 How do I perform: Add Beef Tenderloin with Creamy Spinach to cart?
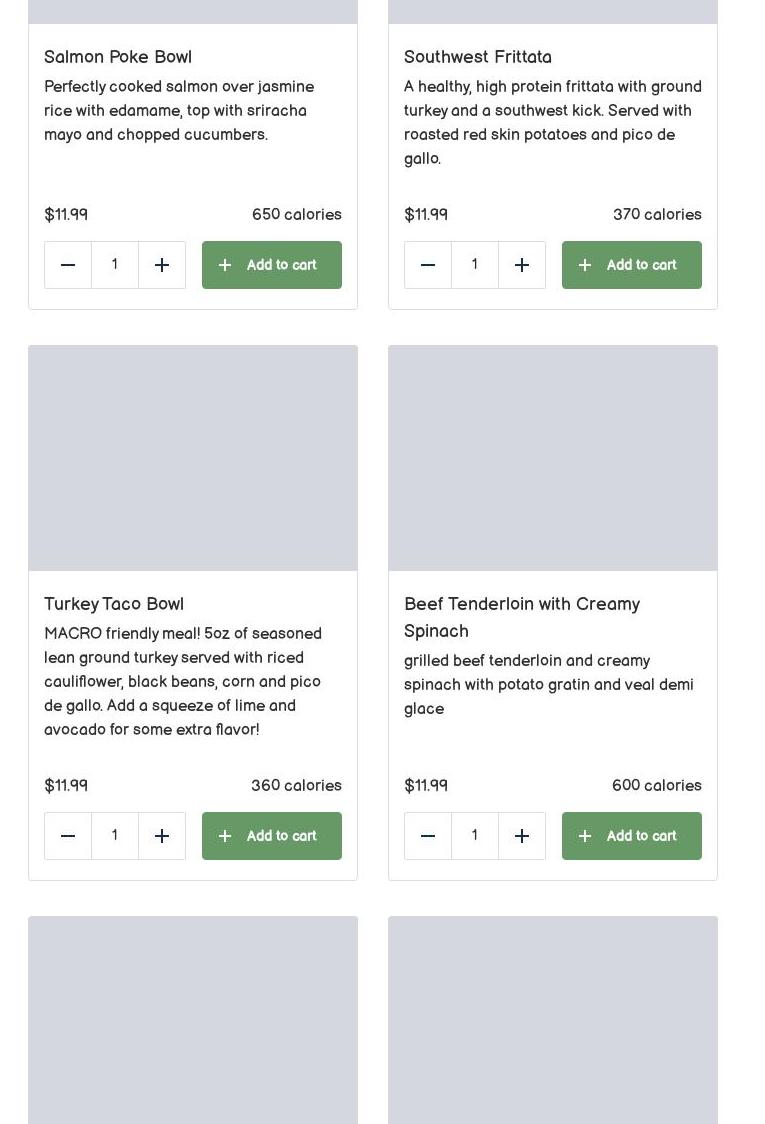[x=632, y=836]
